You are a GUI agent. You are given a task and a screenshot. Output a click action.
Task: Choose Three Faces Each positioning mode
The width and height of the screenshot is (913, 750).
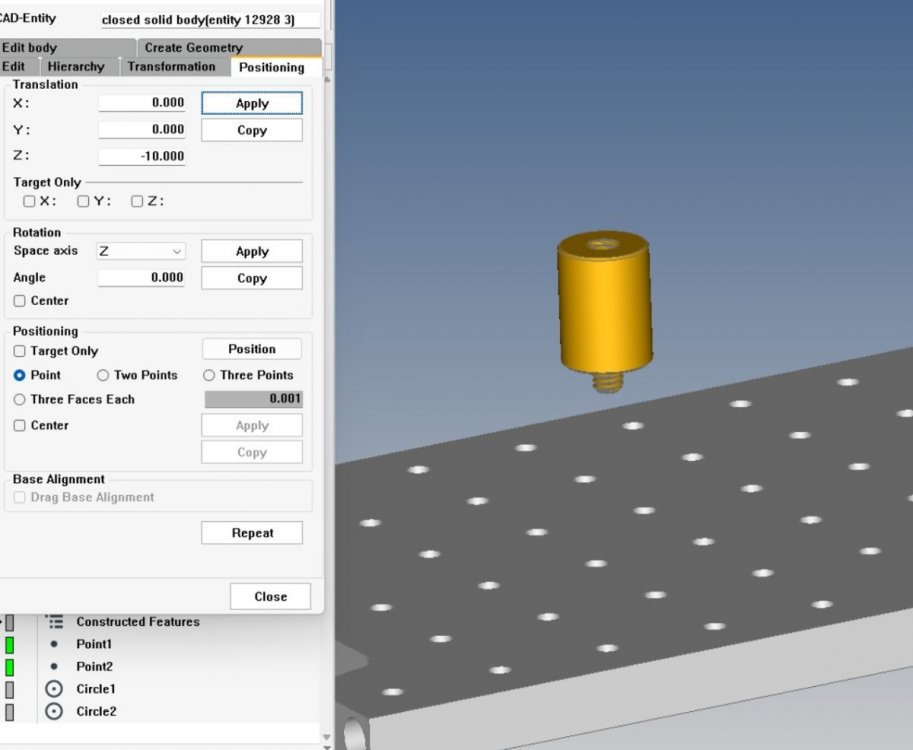[20, 400]
